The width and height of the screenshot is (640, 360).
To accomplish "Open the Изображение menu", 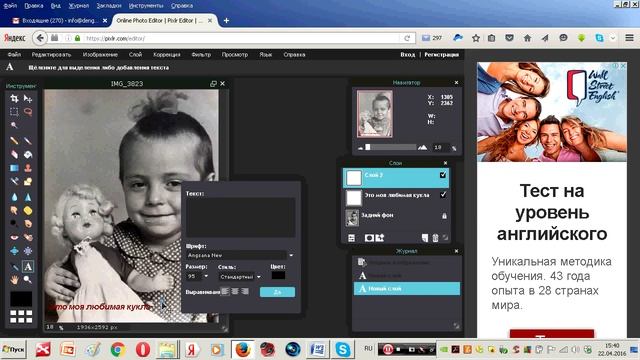I will pos(100,55).
